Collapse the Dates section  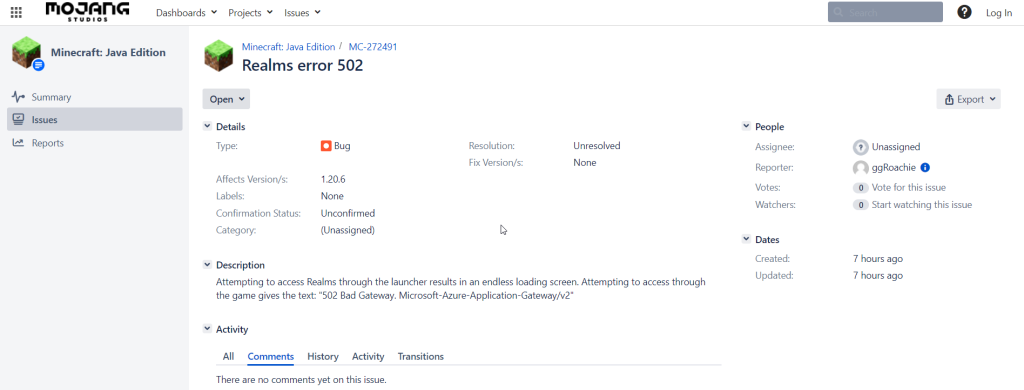[x=746, y=240]
